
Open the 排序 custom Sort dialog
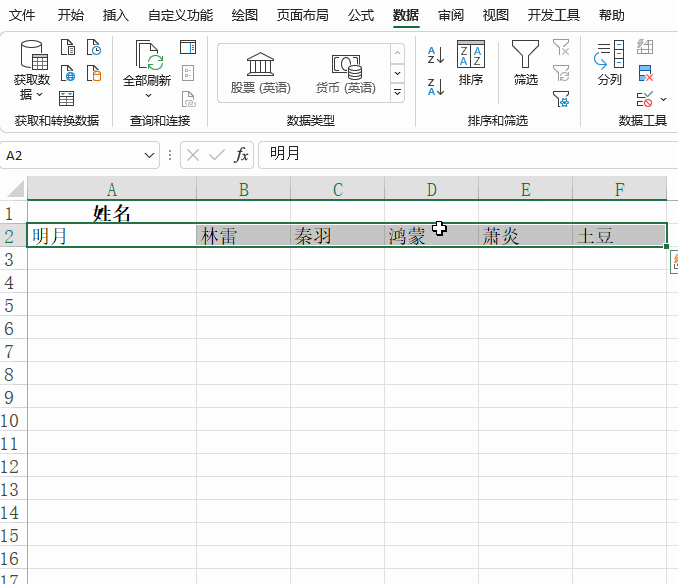(x=471, y=63)
